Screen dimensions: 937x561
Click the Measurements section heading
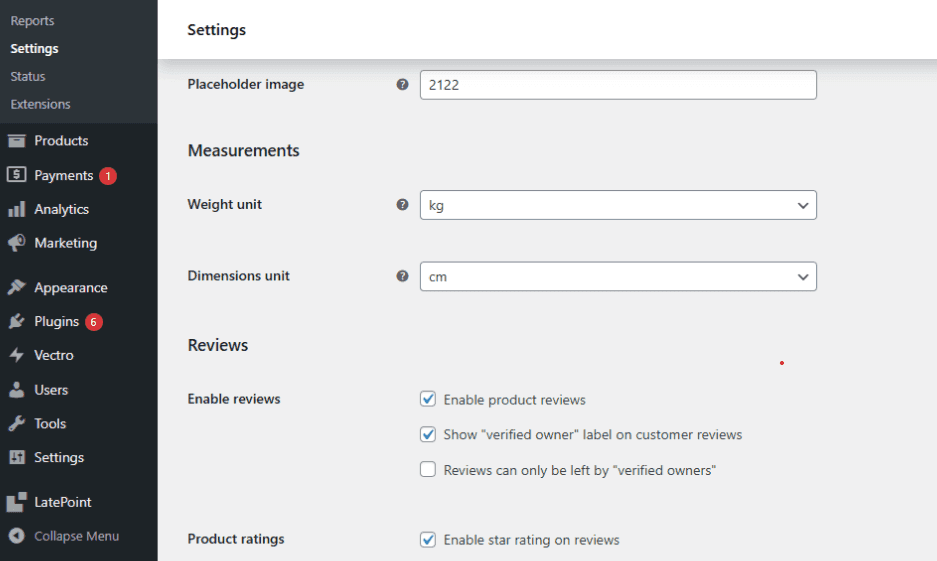243,150
